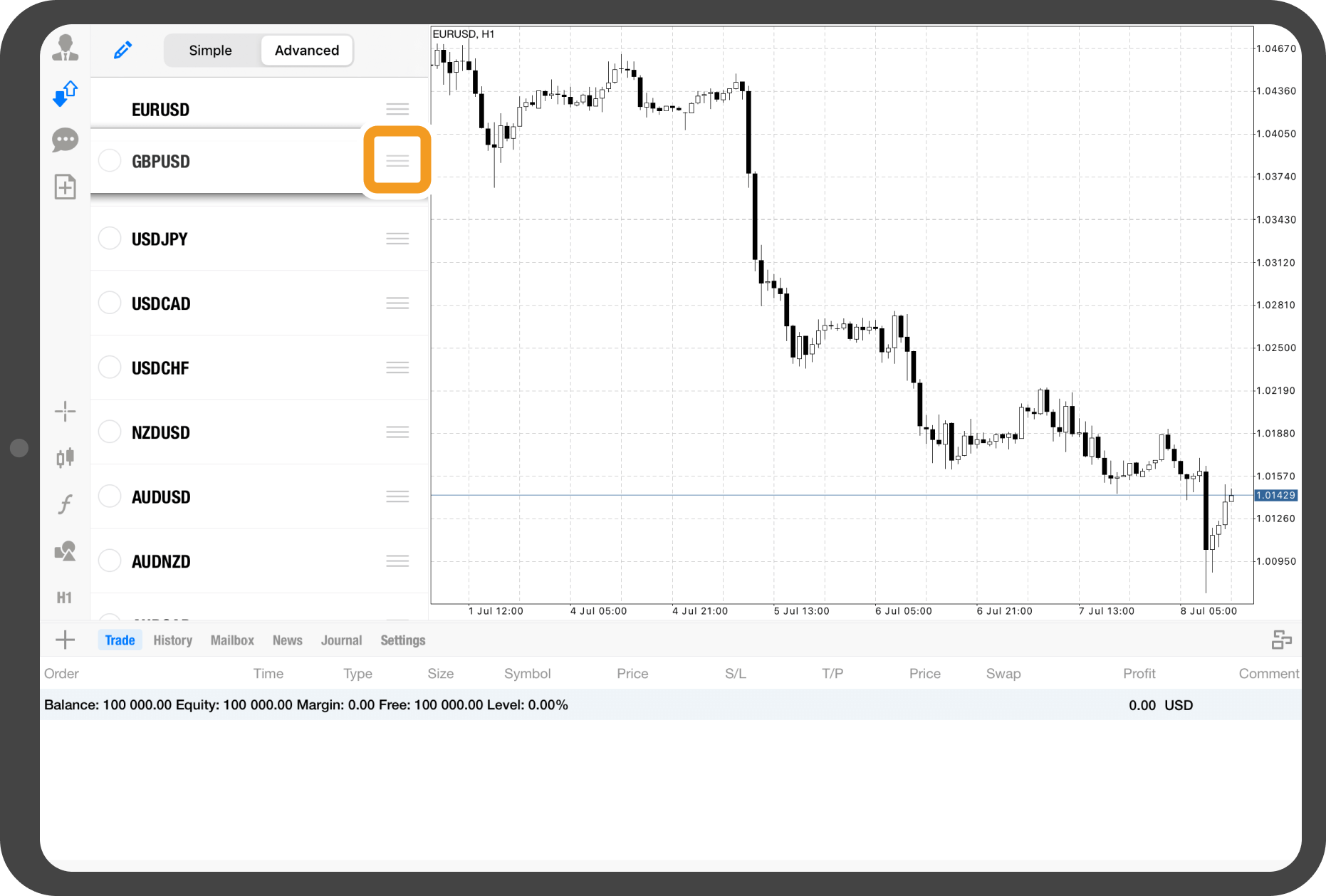
Task: Switch to Simple view mode
Action: point(211,51)
